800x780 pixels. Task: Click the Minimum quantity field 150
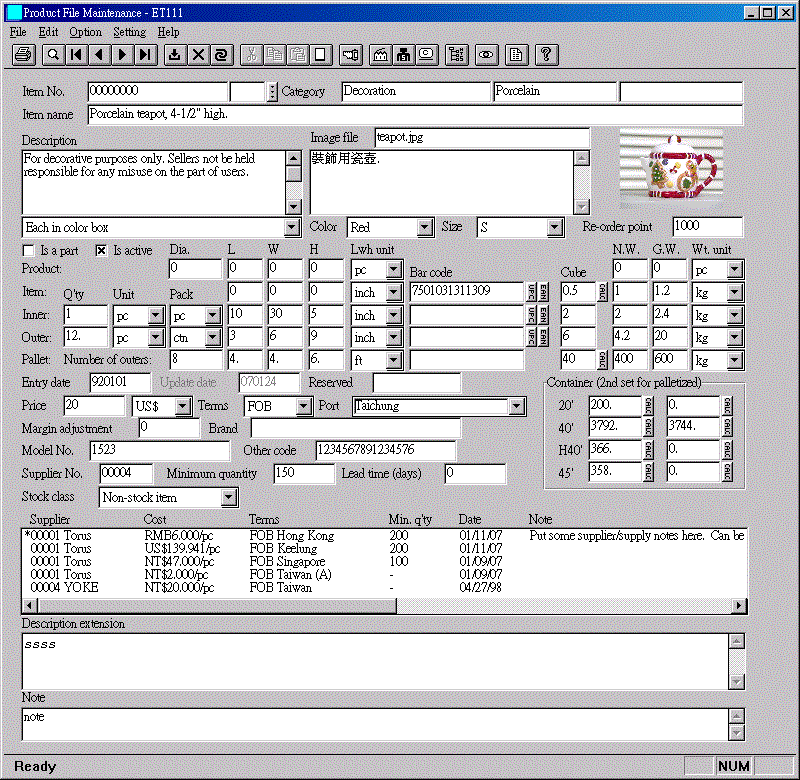[304, 473]
